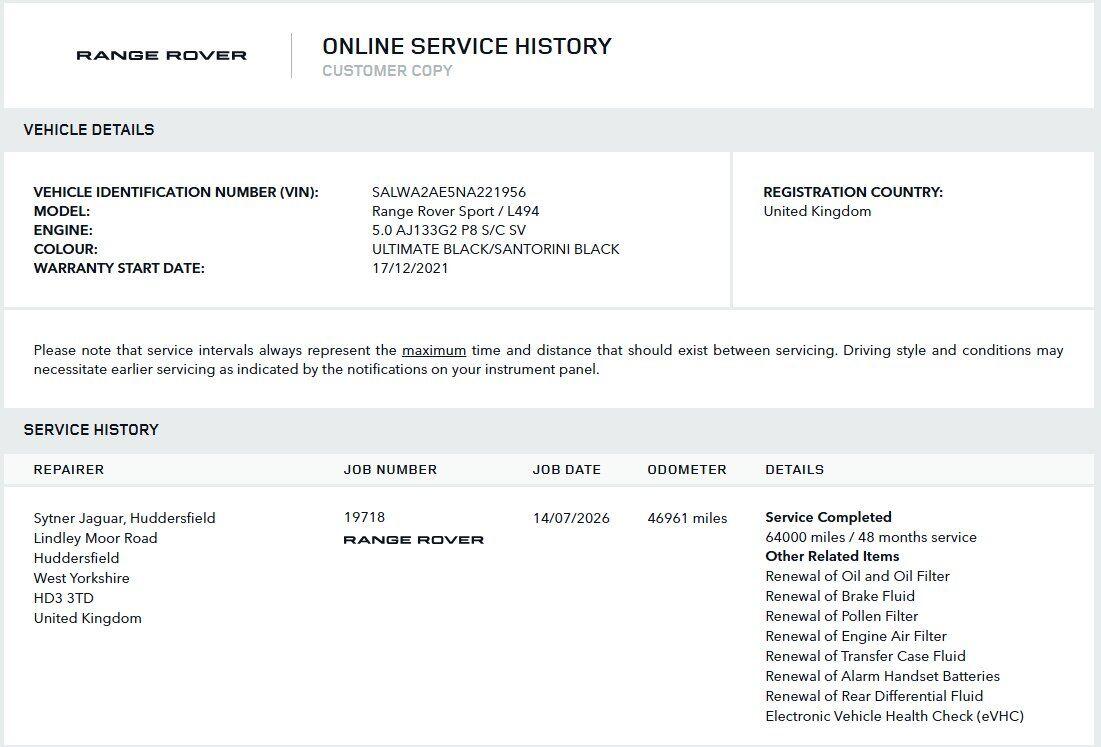Select postcode HD3 3TD
Screen dimensions: 1101x747
(x=63, y=598)
